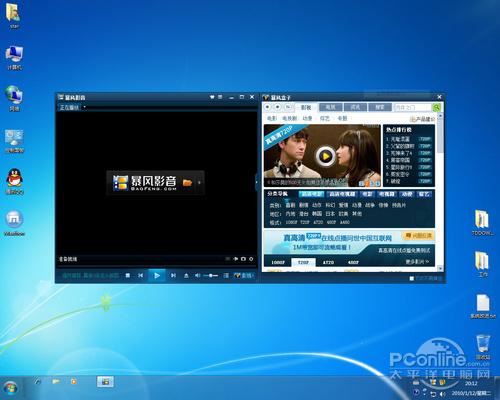The width and height of the screenshot is (500, 400).
Task: Click the play button in the Baofeng player control bar
Action: point(157,275)
